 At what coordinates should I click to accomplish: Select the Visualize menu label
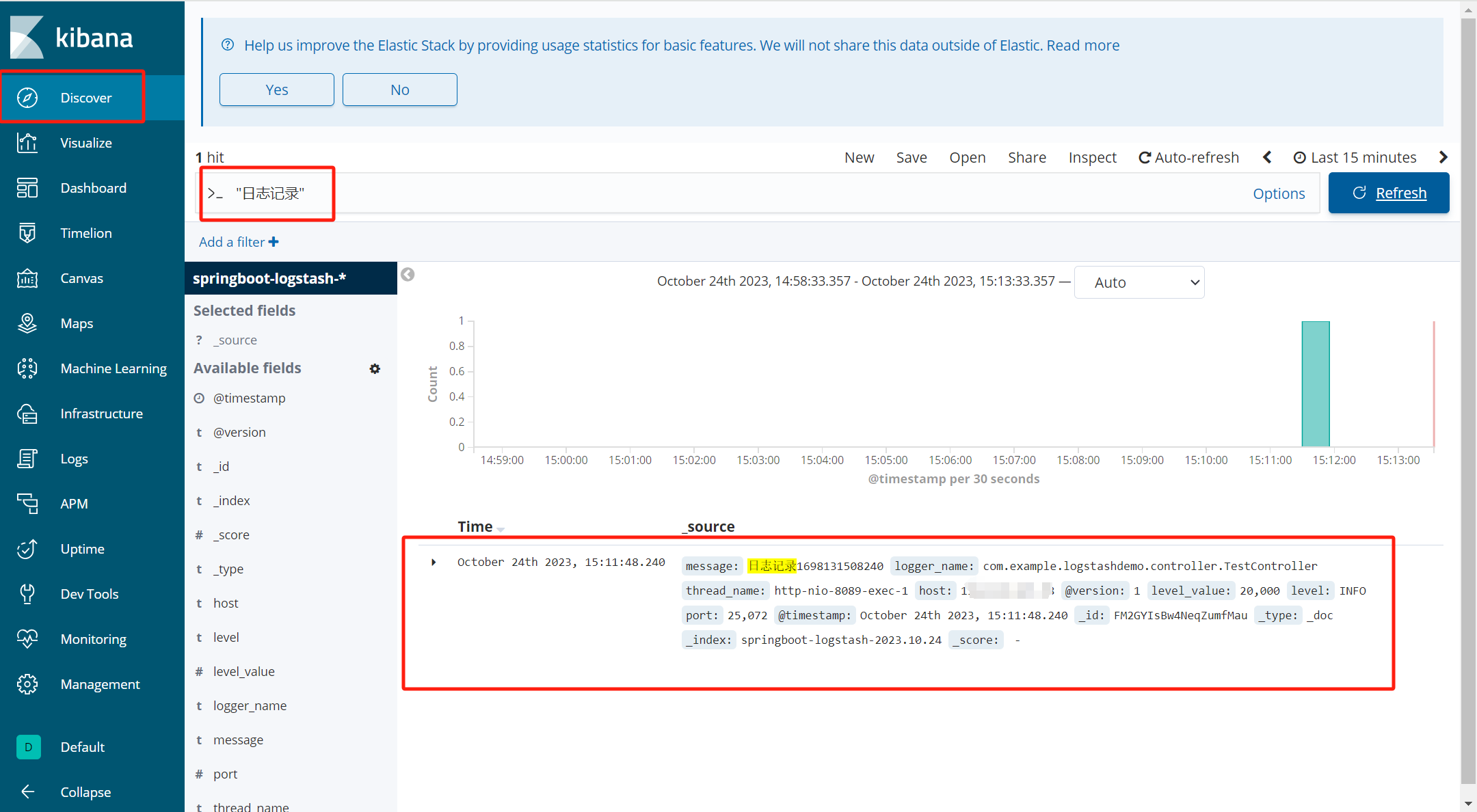pos(86,143)
